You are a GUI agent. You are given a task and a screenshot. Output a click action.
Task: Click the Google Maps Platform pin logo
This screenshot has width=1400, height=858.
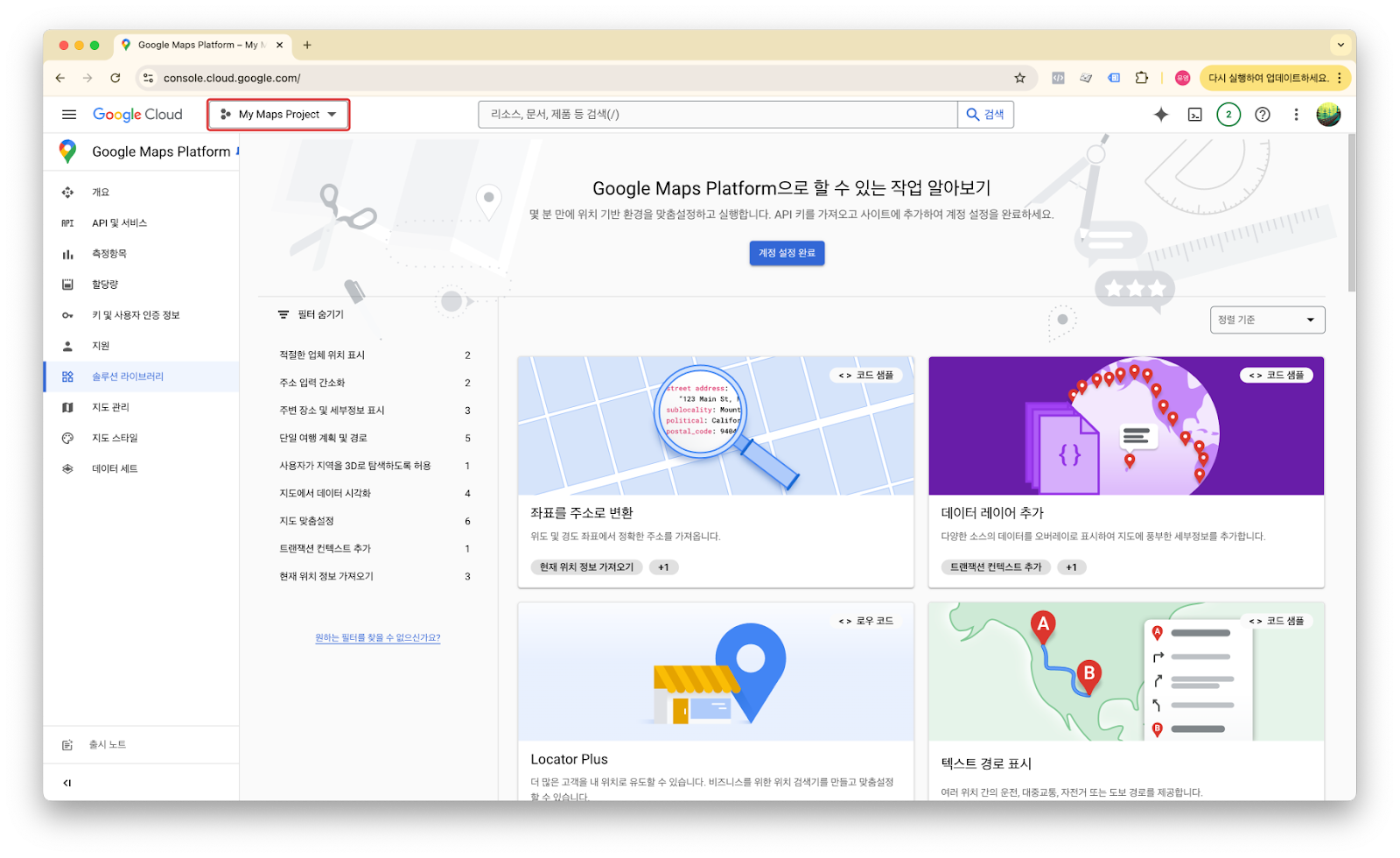pyautogui.click(x=67, y=151)
